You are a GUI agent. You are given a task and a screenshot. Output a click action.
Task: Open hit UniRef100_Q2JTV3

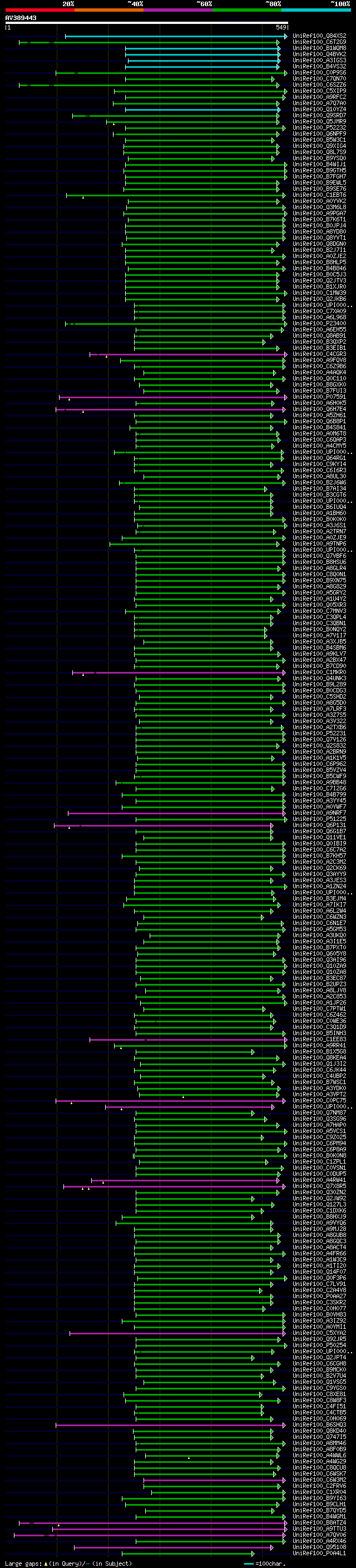tap(319, 280)
